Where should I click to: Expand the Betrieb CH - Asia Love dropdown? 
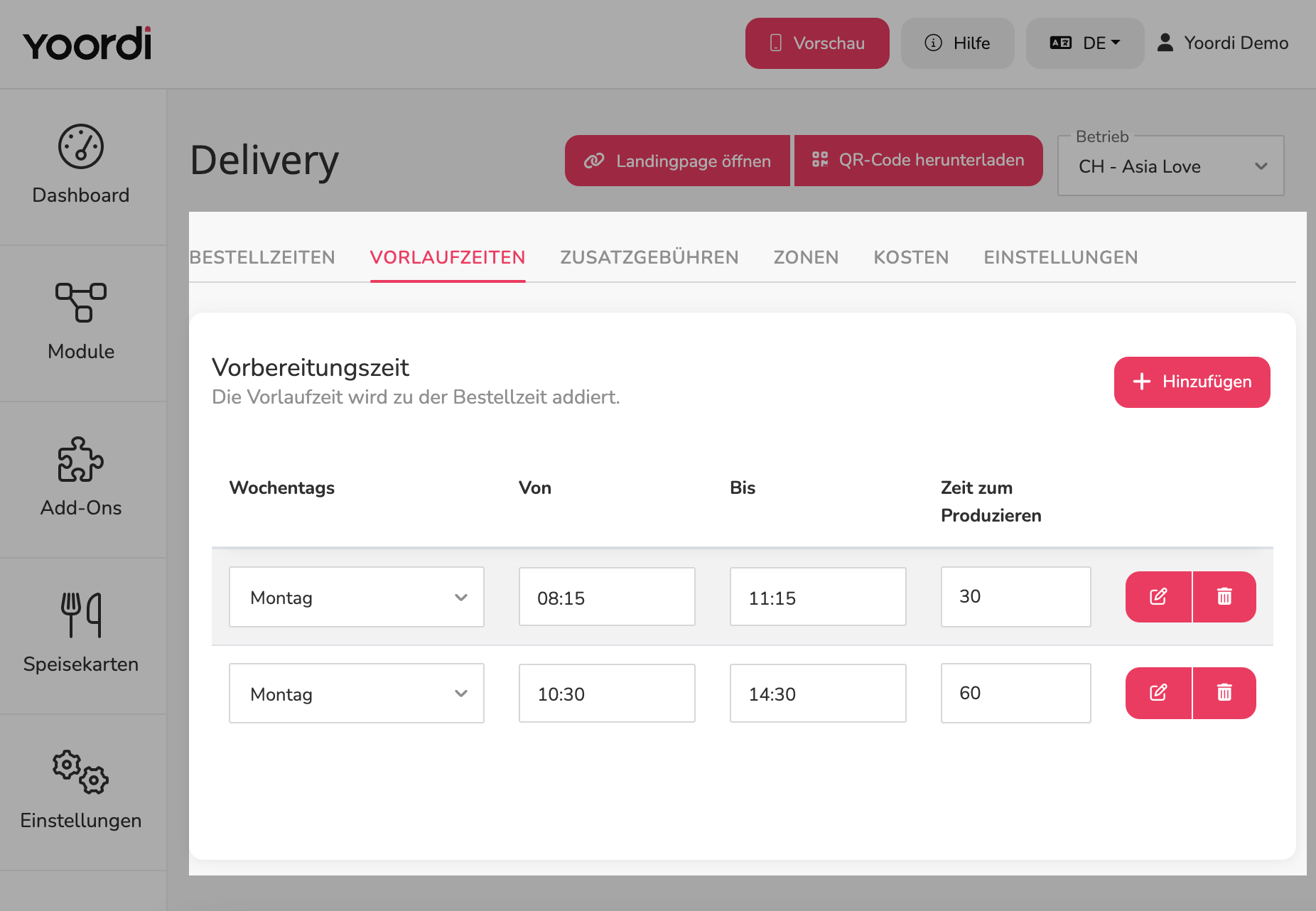[x=1171, y=166]
